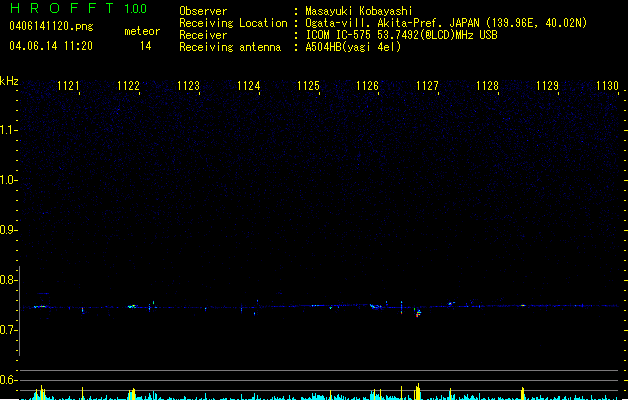
Task: Click the 1128 time axis marker
Action: 487,86
